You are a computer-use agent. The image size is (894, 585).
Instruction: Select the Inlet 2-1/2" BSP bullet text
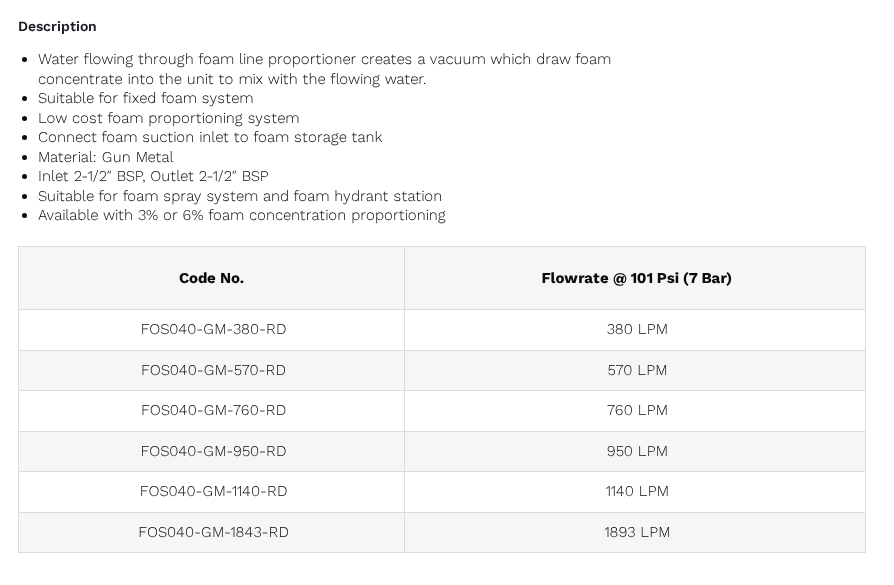tap(153, 177)
